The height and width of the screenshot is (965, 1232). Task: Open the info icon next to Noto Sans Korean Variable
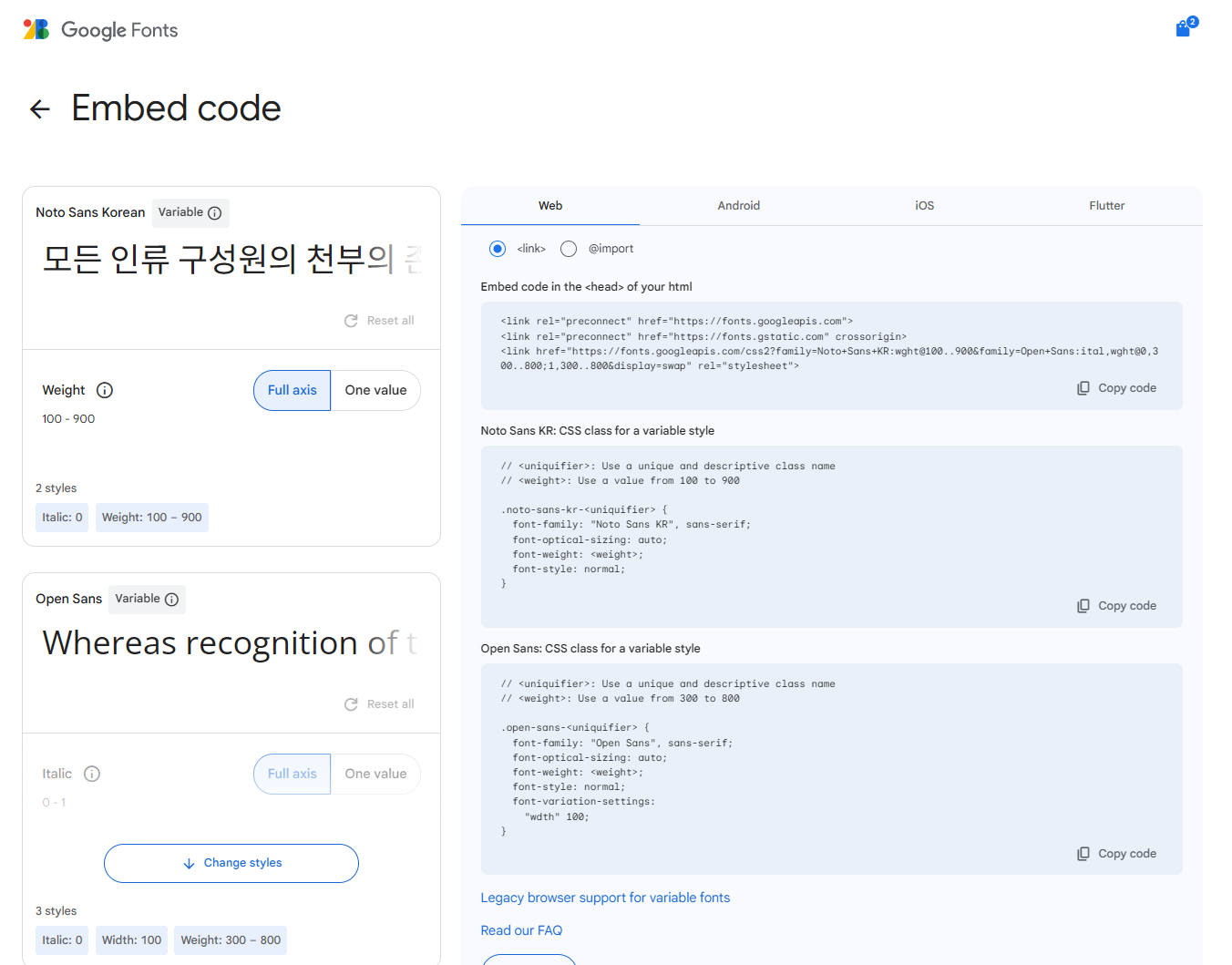(x=215, y=212)
